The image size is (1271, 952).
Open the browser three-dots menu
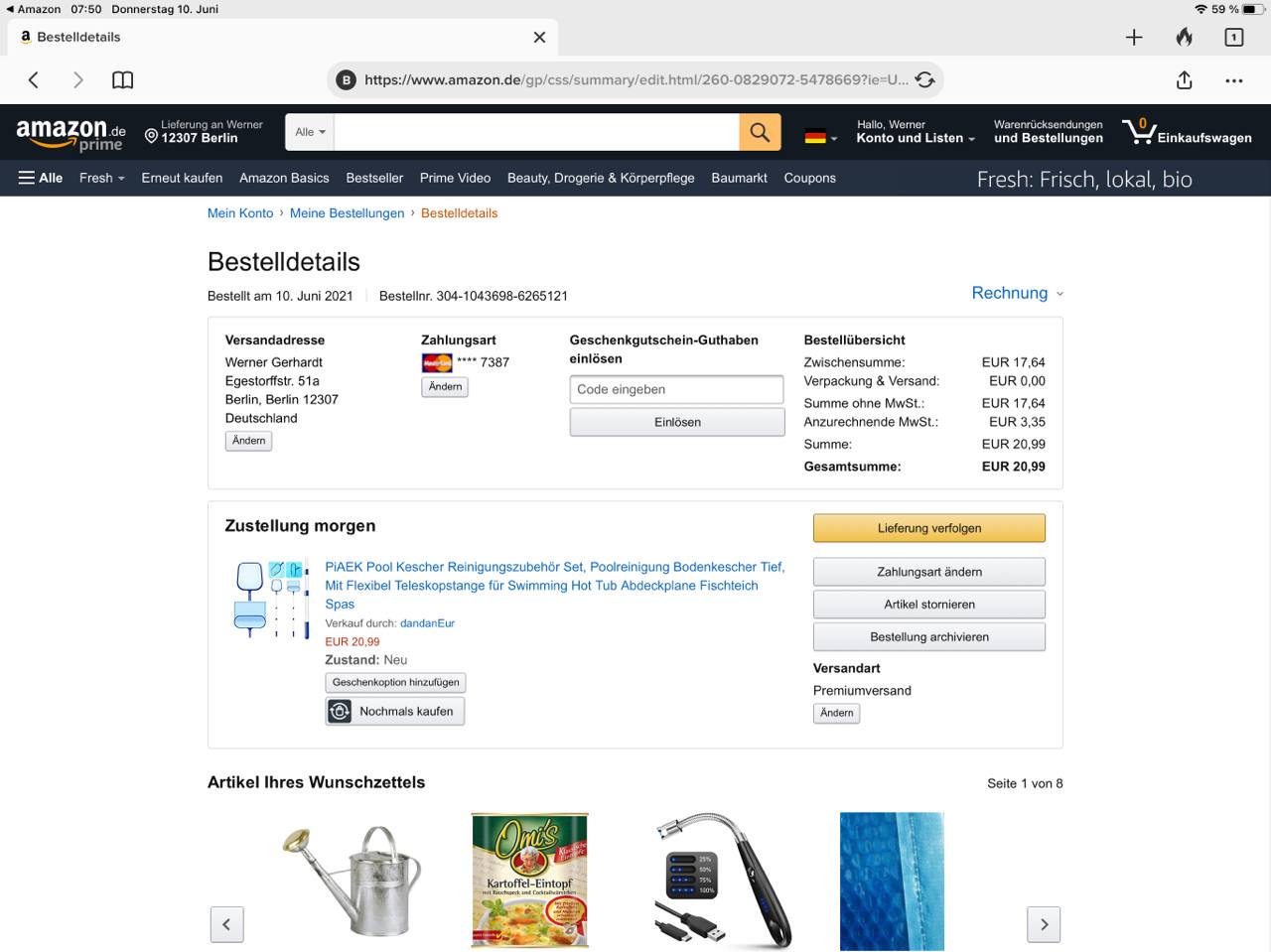[x=1234, y=80]
